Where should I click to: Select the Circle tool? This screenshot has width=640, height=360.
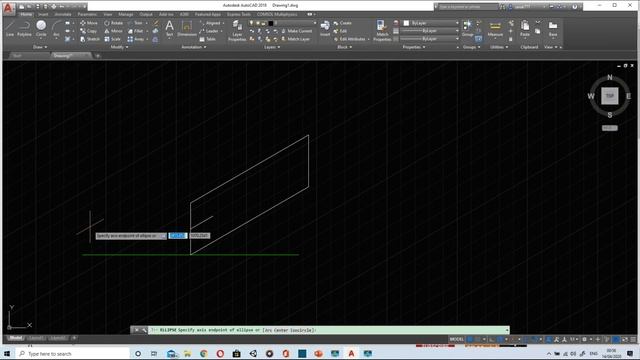pyautogui.click(x=41, y=29)
